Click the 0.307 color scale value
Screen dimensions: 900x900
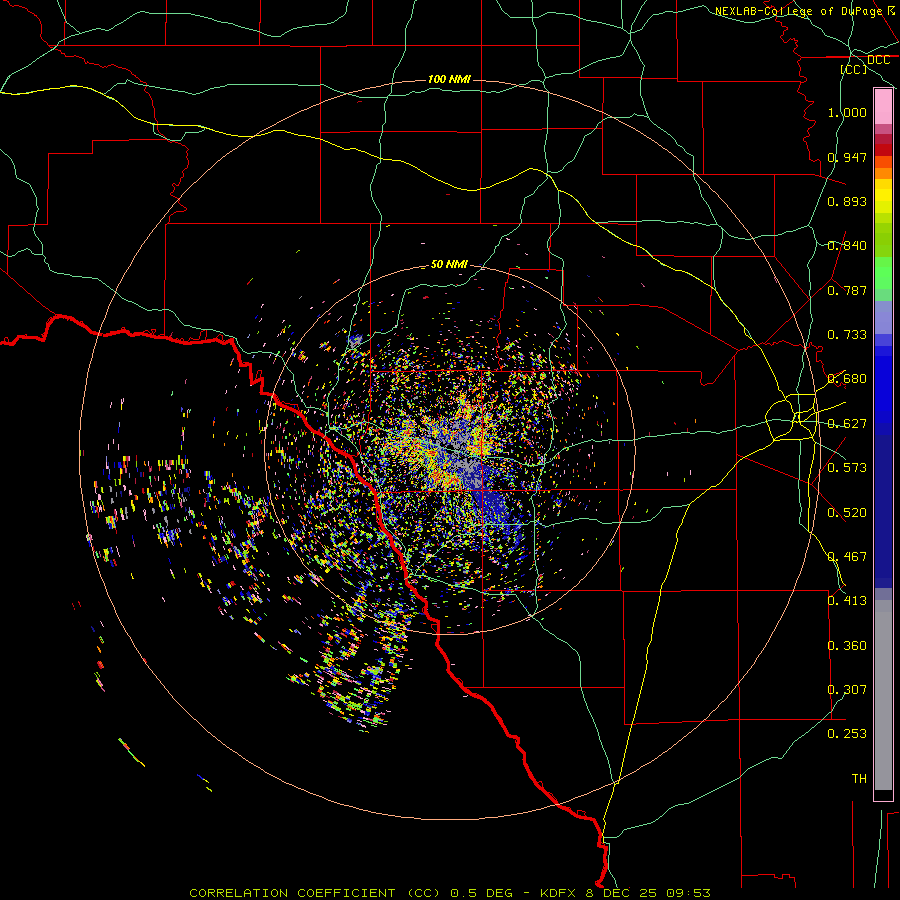point(847,690)
